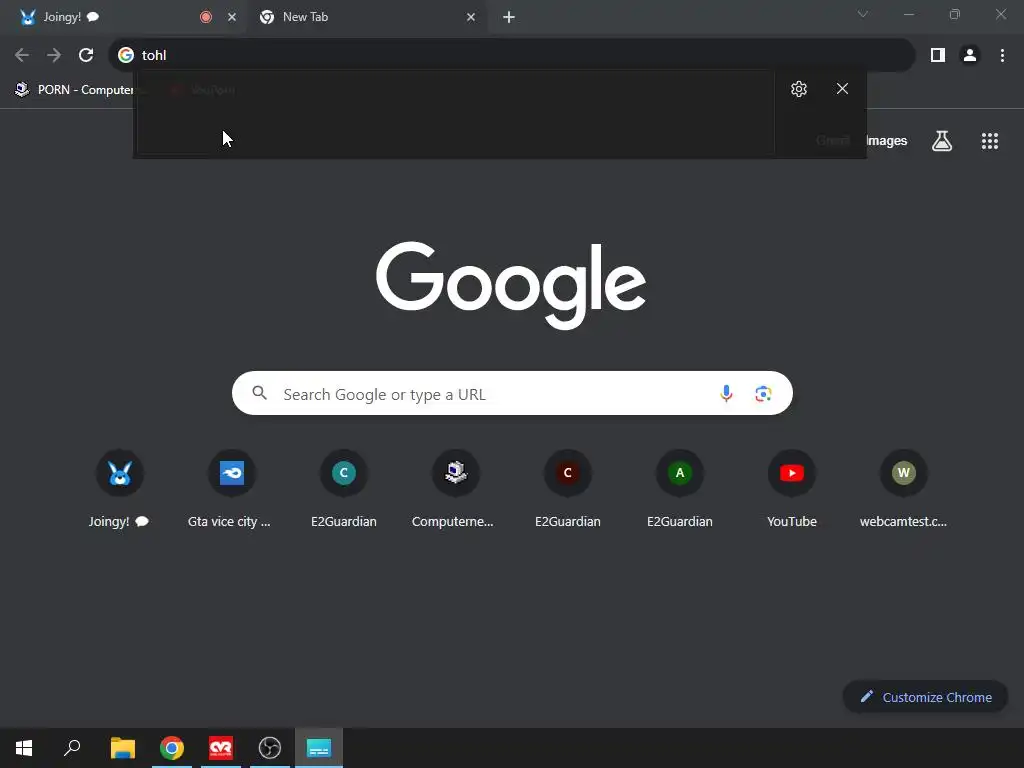Image resolution: width=1024 pixels, height=768 pixels.
Task: Go back using the browser back arrow
Action: coord(22,55)
